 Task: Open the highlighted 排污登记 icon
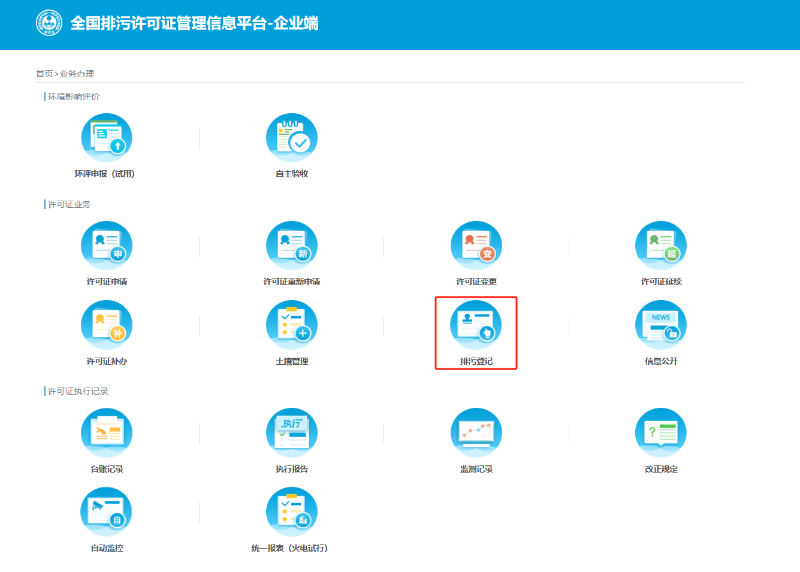pyautogui.click(x=476, y=326)
